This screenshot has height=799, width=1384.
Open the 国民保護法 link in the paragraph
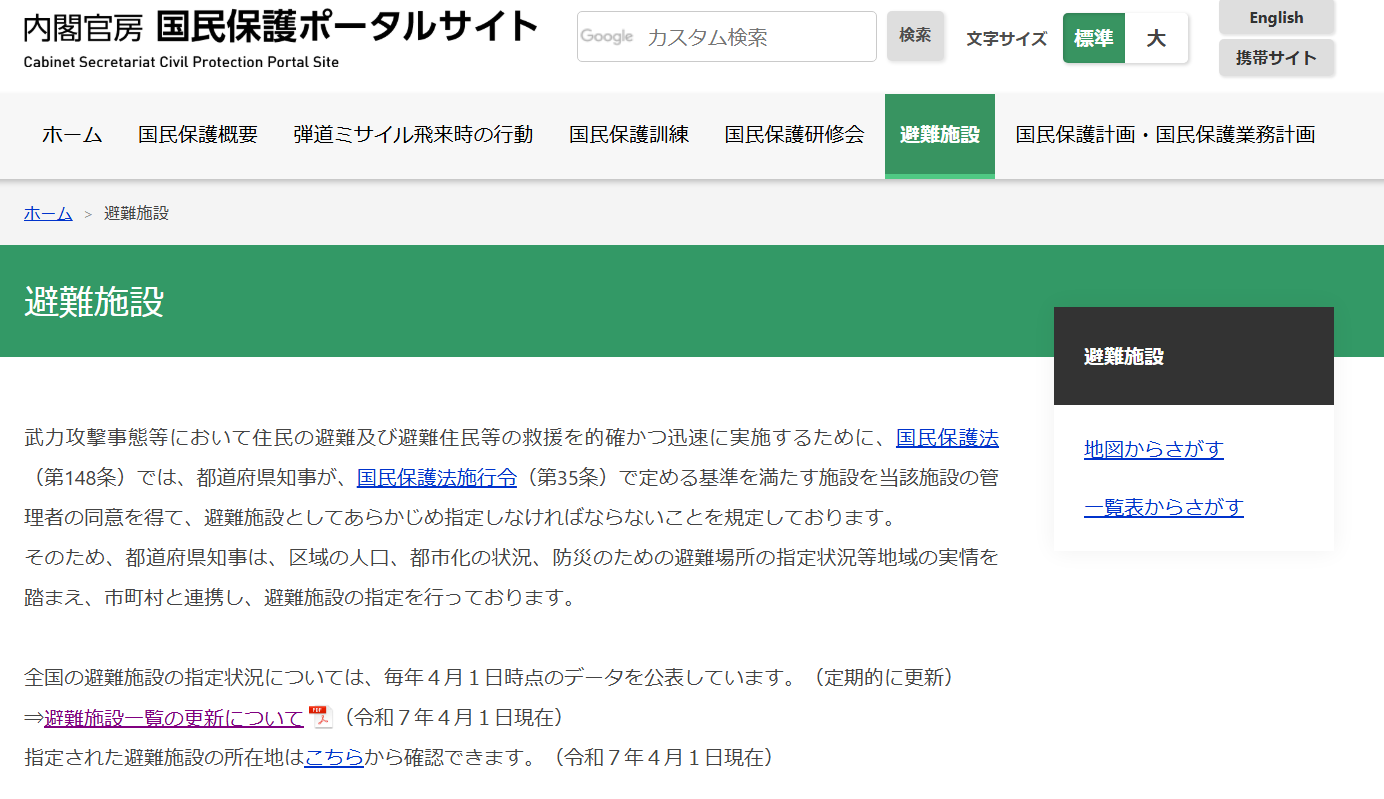tap(947, 438)
